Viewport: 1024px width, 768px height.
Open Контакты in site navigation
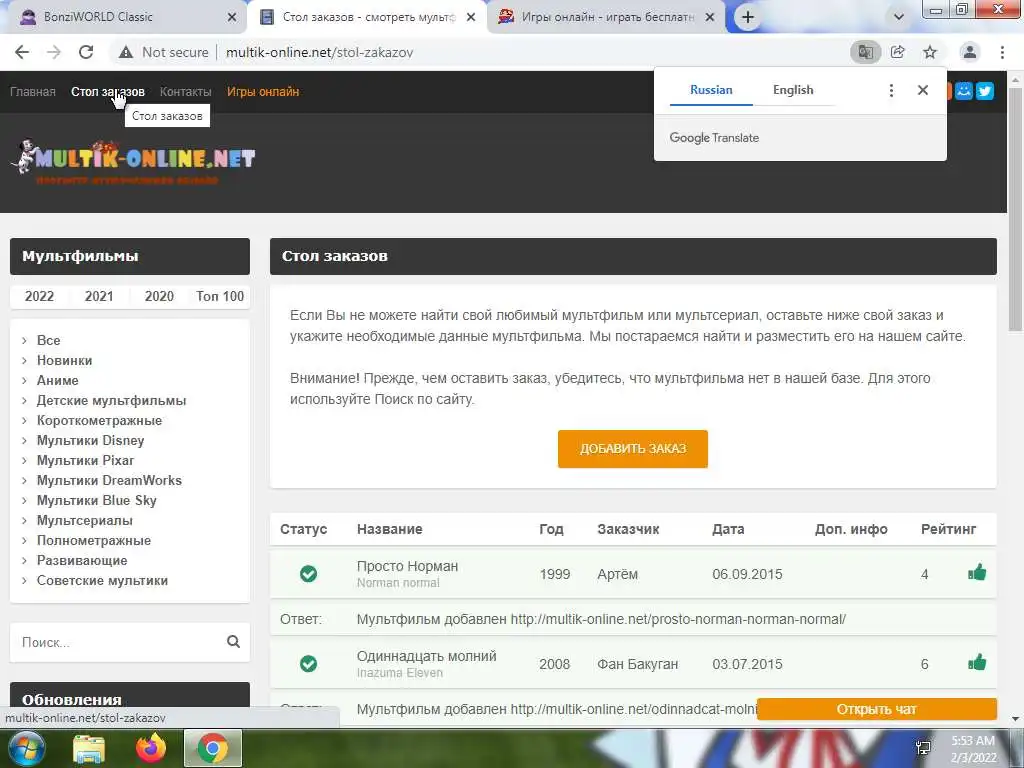pos(185,92)
